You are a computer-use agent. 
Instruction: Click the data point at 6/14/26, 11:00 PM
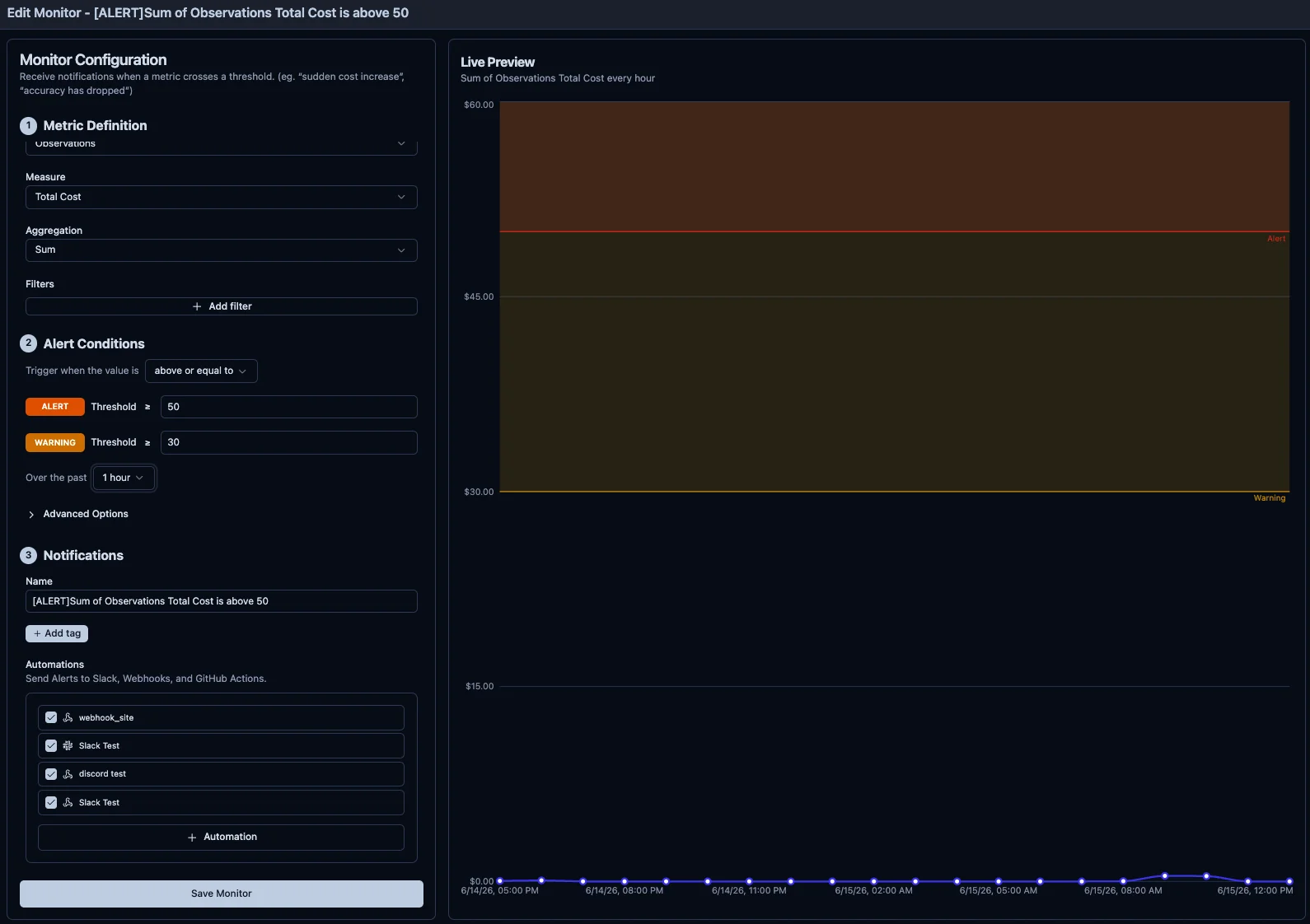click(749, 881)
